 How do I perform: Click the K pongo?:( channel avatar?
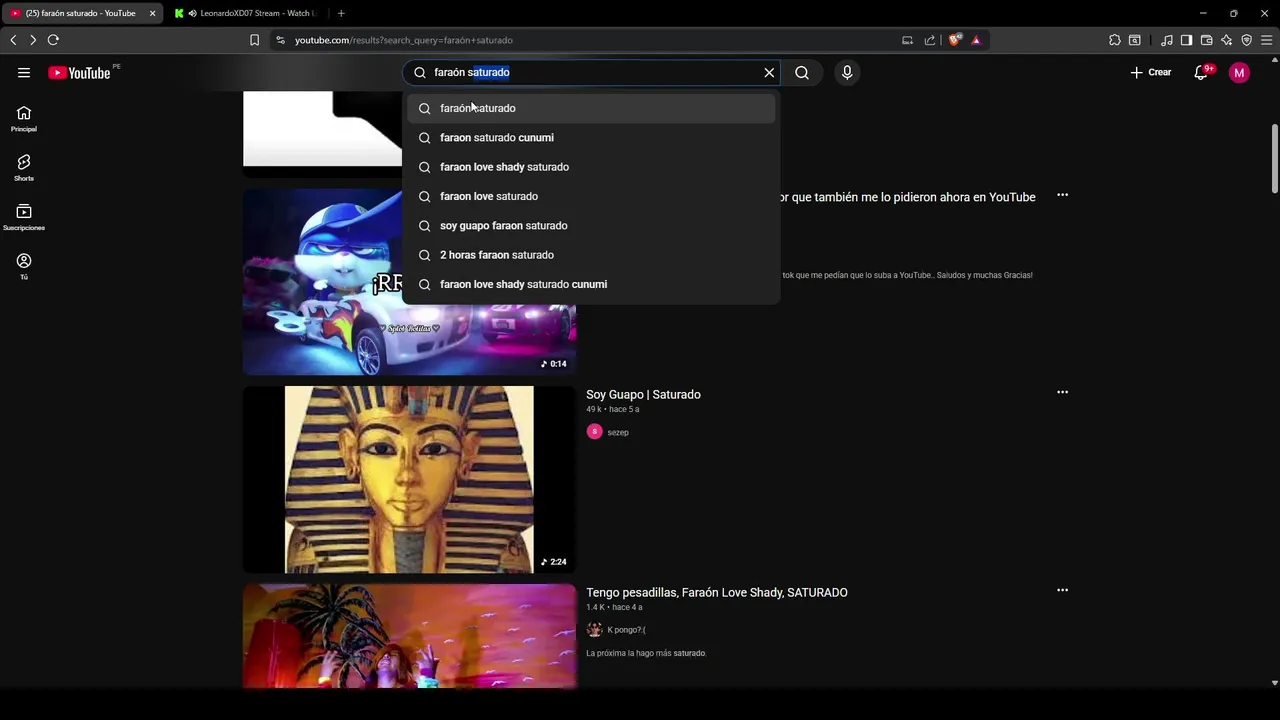pyautogui.click(x=594, y=629)
